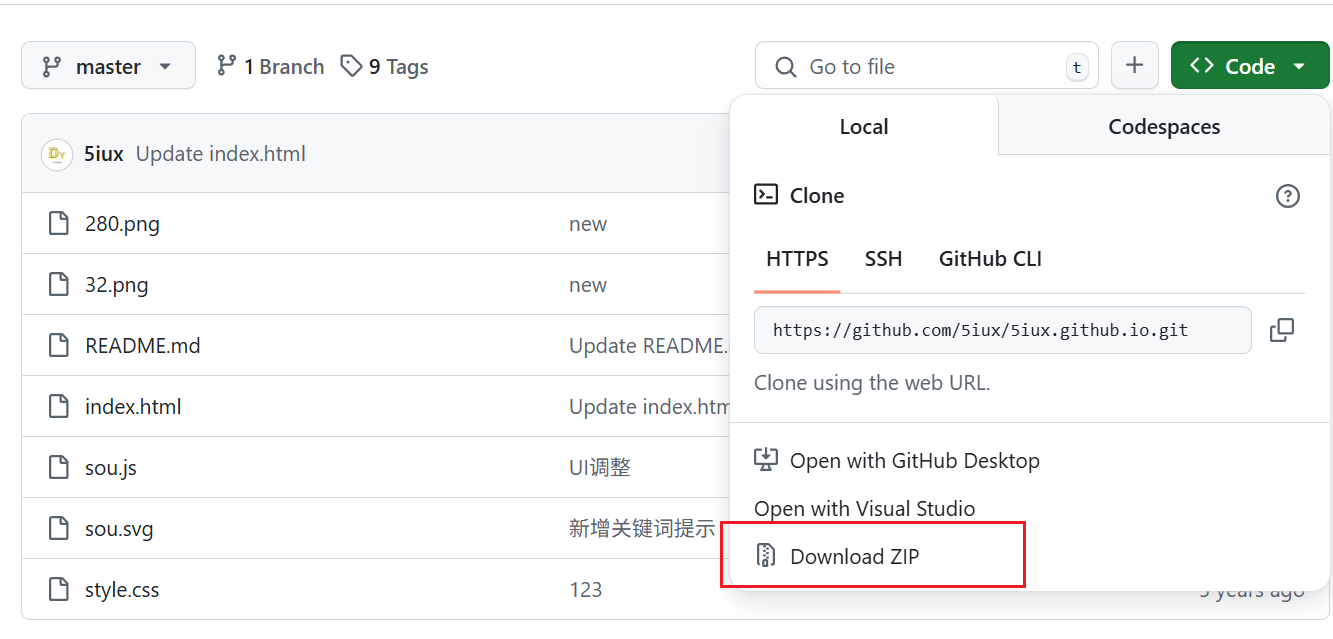Click the 5iux user avatar

point(56,154)
